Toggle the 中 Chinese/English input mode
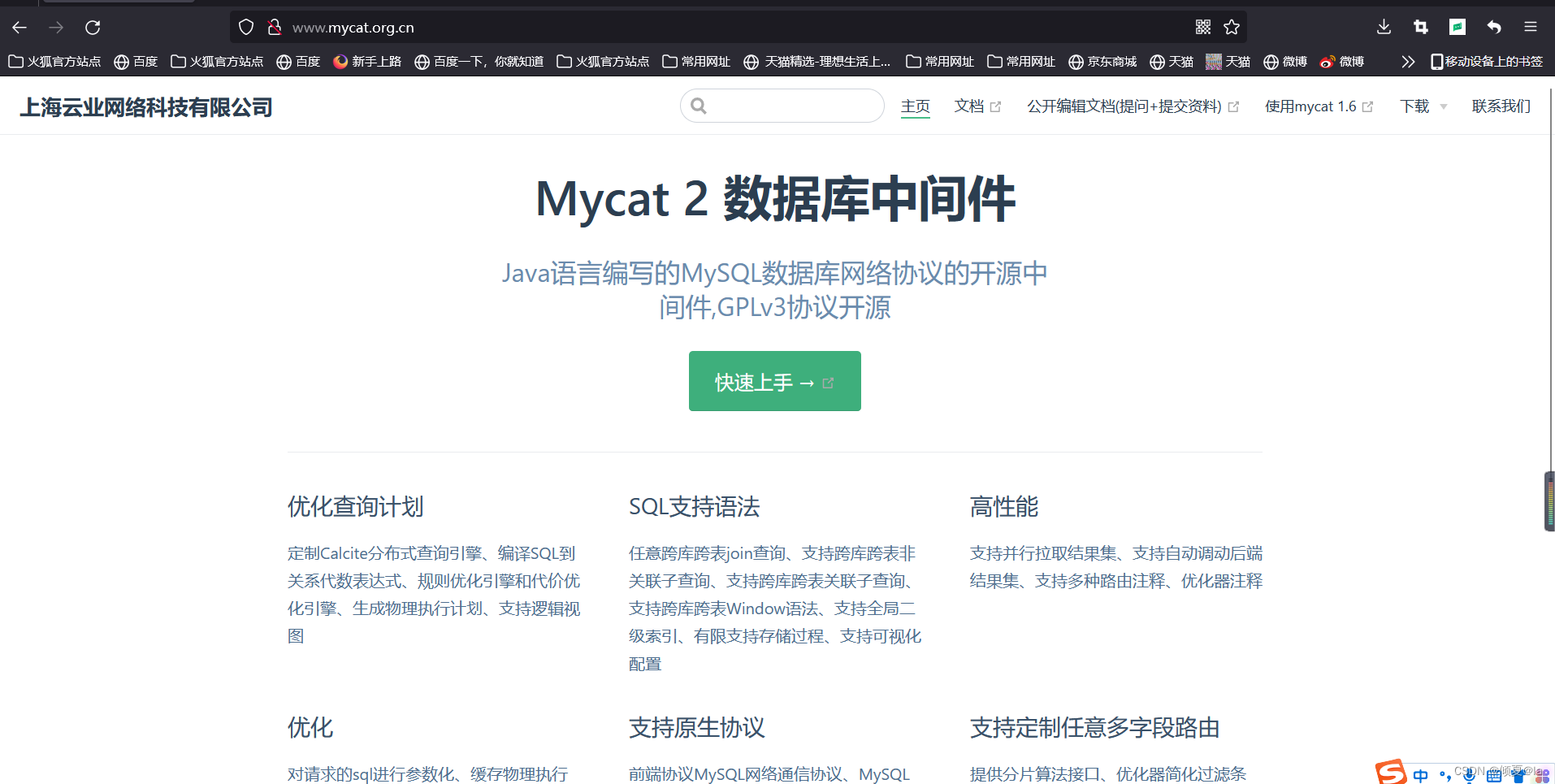Image resolution: width=1555 pixels, height=784 pixels. 1420,775
